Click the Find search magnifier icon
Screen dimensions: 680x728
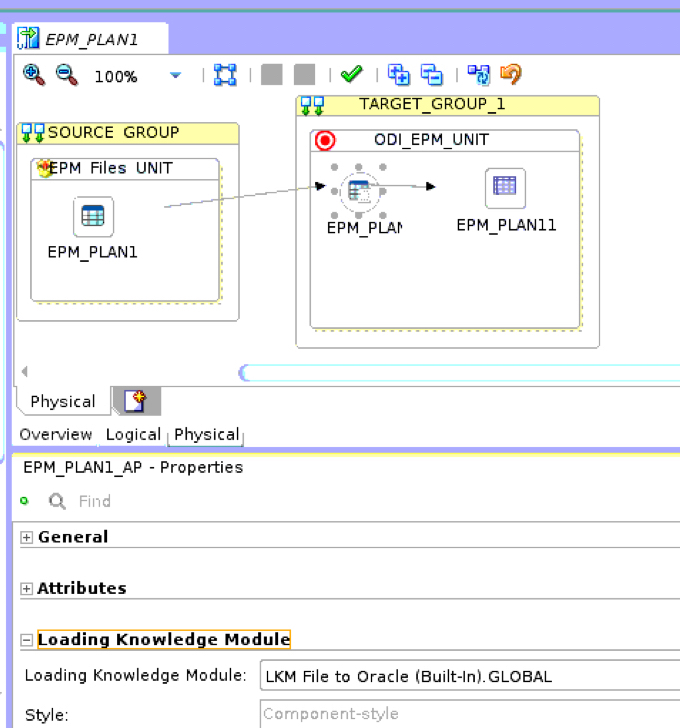click(57, 501)
